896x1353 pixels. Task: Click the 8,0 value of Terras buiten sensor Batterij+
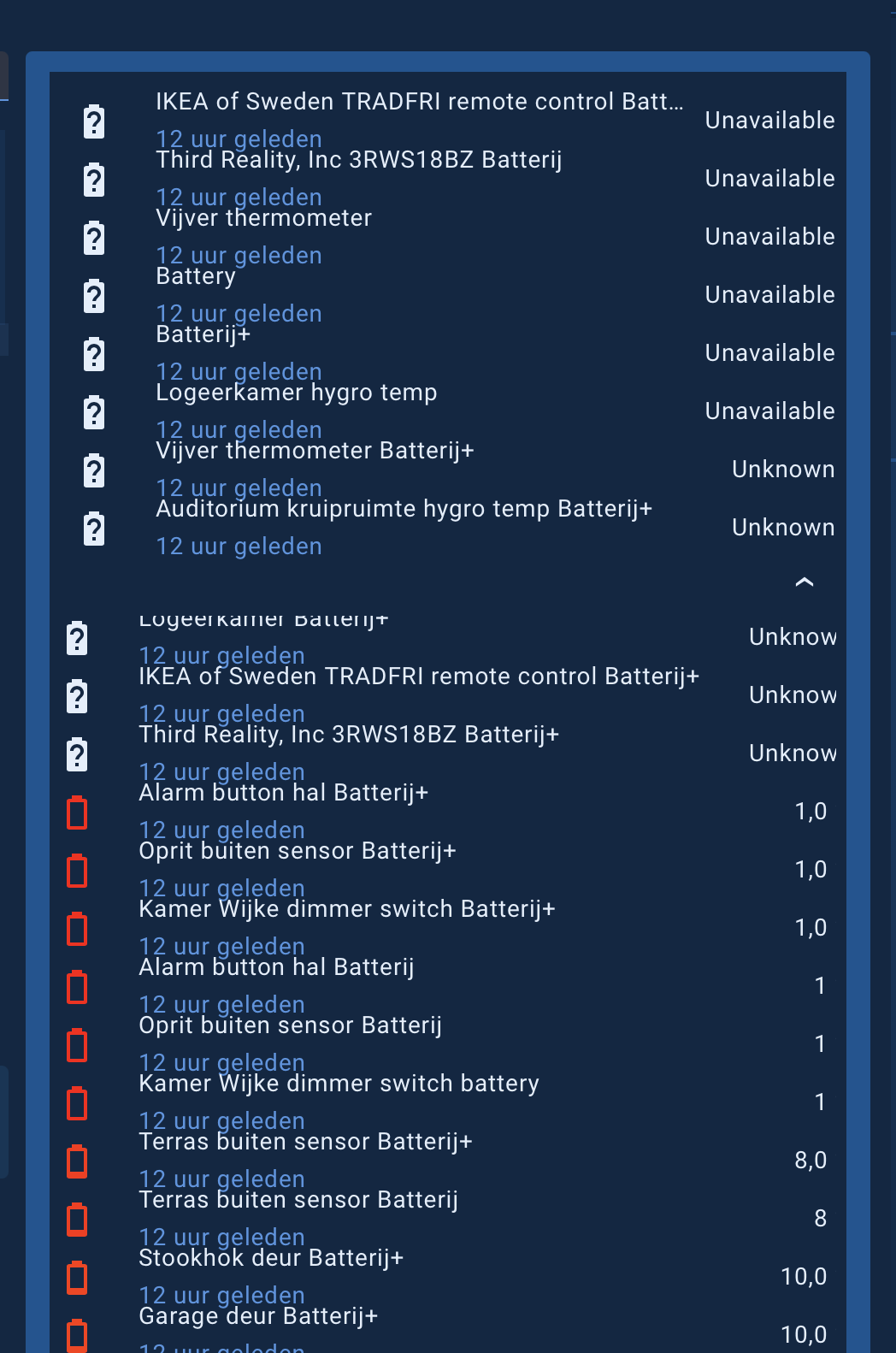click(810, 1161)
